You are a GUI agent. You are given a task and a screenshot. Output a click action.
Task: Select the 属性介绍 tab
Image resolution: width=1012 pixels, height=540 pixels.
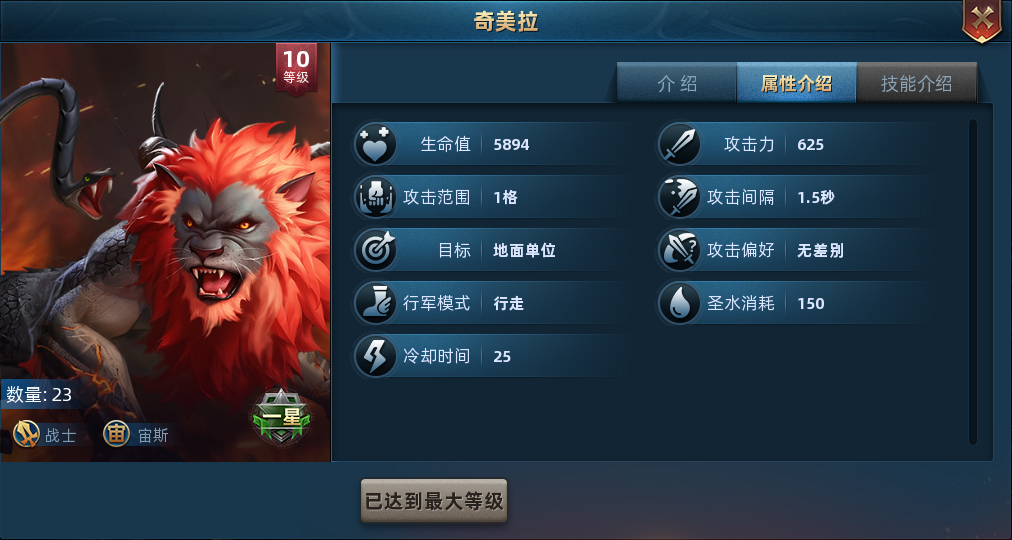click(796, 83)
